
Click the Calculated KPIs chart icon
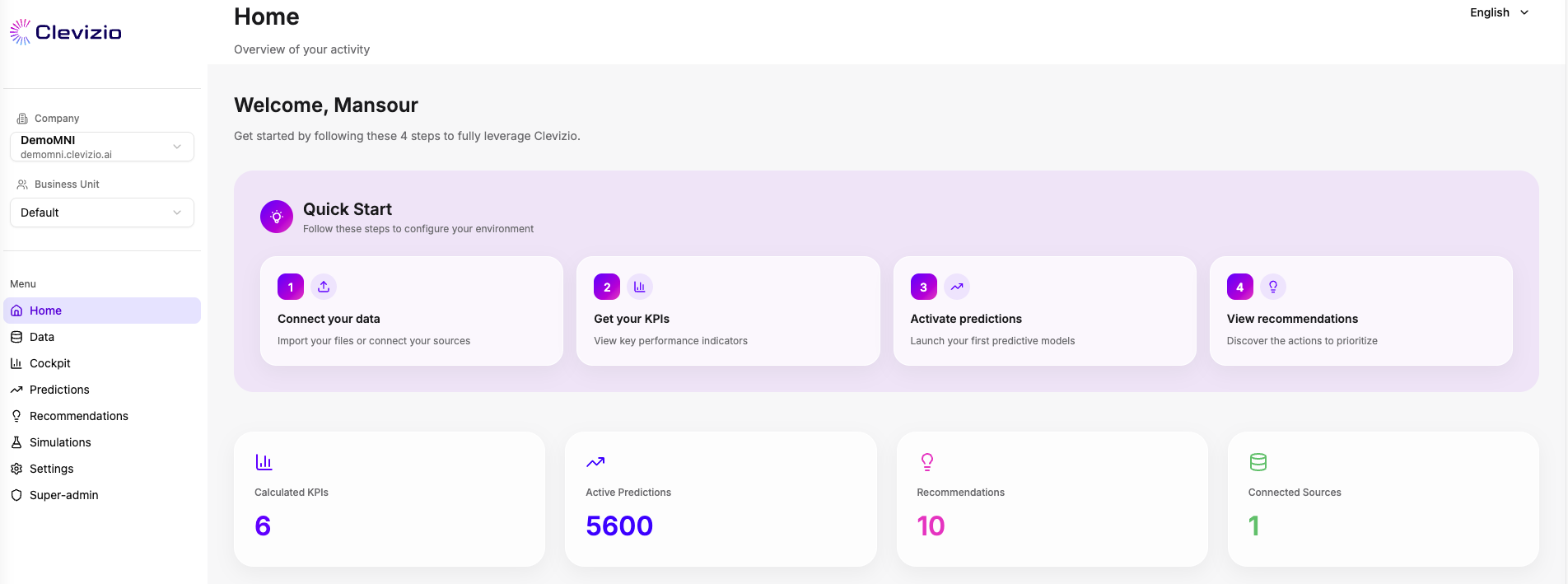coord(264,462)
